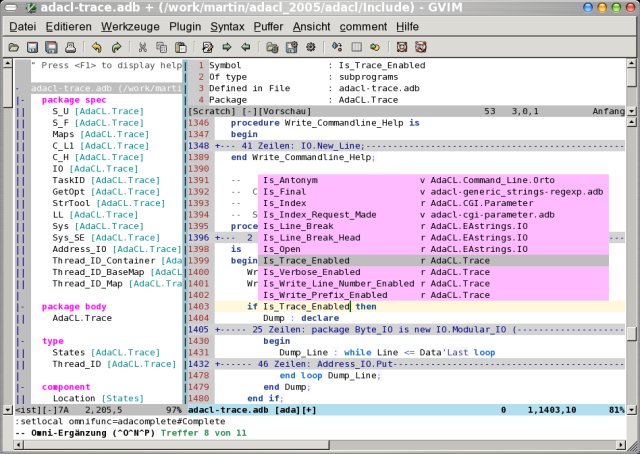640x454 pixels.
Task: Click the Save file floppy icon
Action: click(x=32, y=47)
